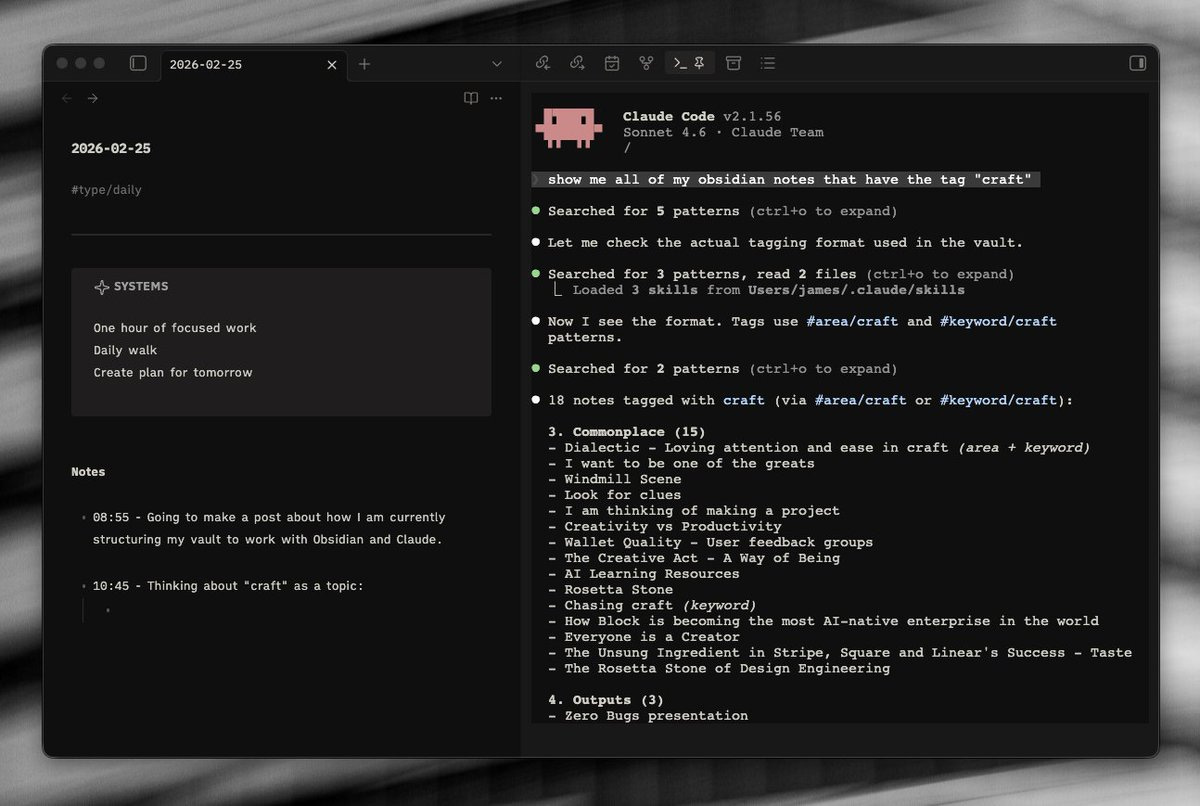Open the note's more options menu
This screenshot has height=806, width=1200.
click(496, 98)
